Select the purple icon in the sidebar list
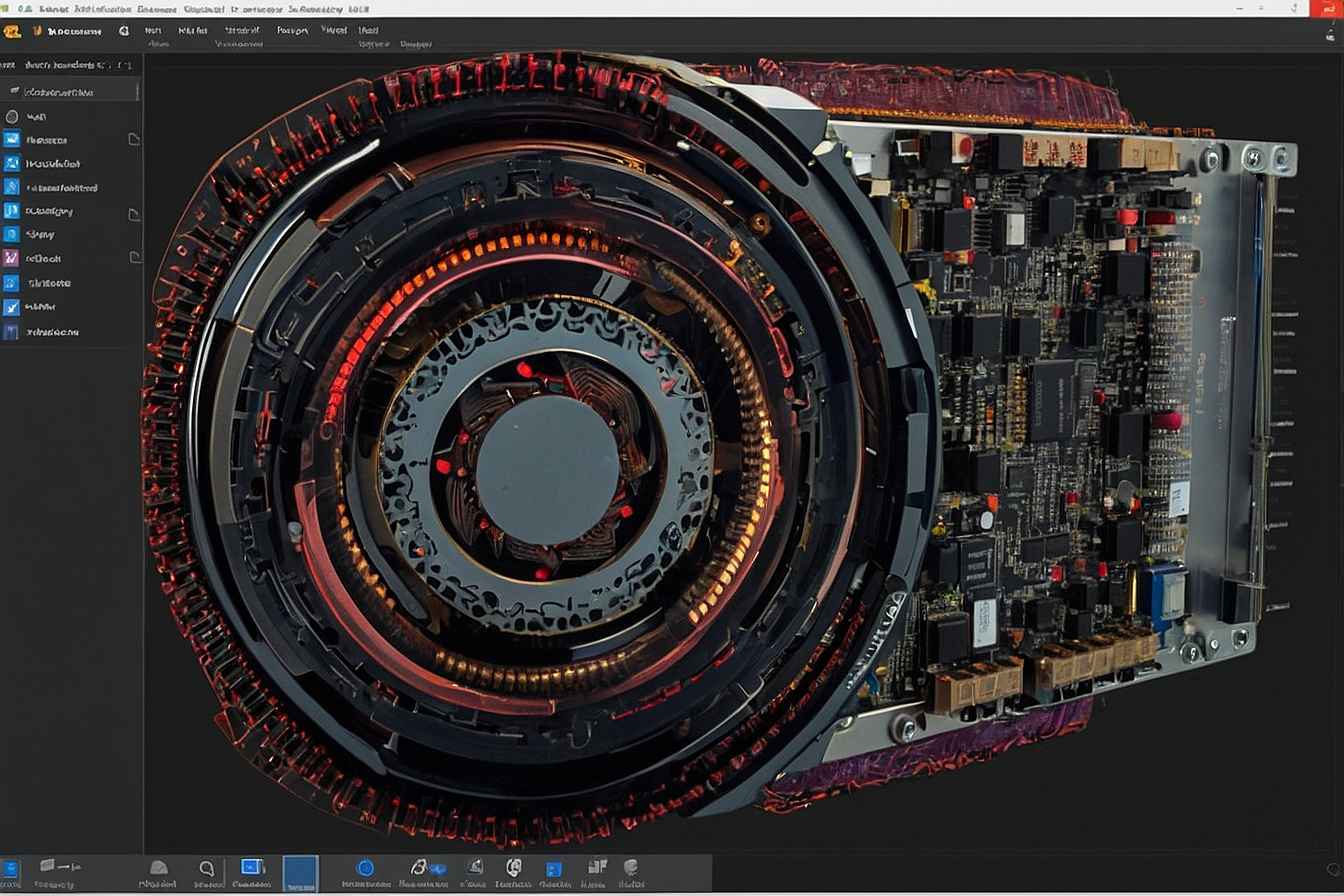Image resolution: width=1344 pixels, height=896 pixels. (x=11, y=258)
